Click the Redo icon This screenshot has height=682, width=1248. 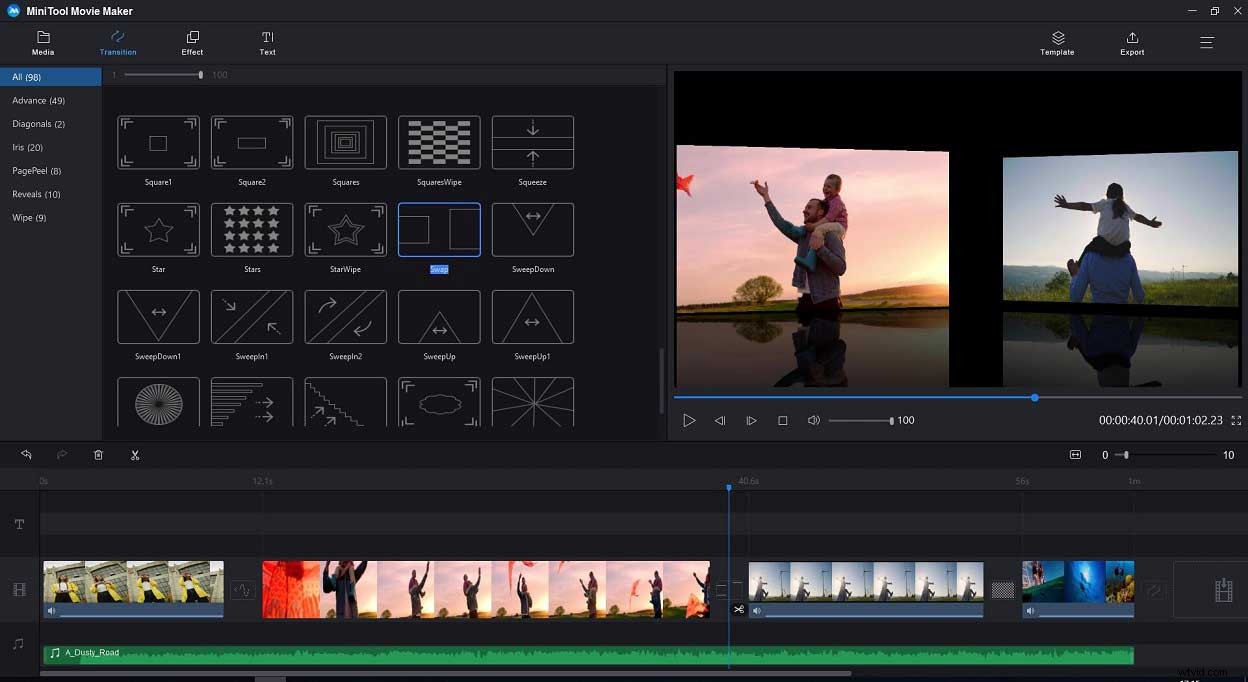(x=62, y=454)
